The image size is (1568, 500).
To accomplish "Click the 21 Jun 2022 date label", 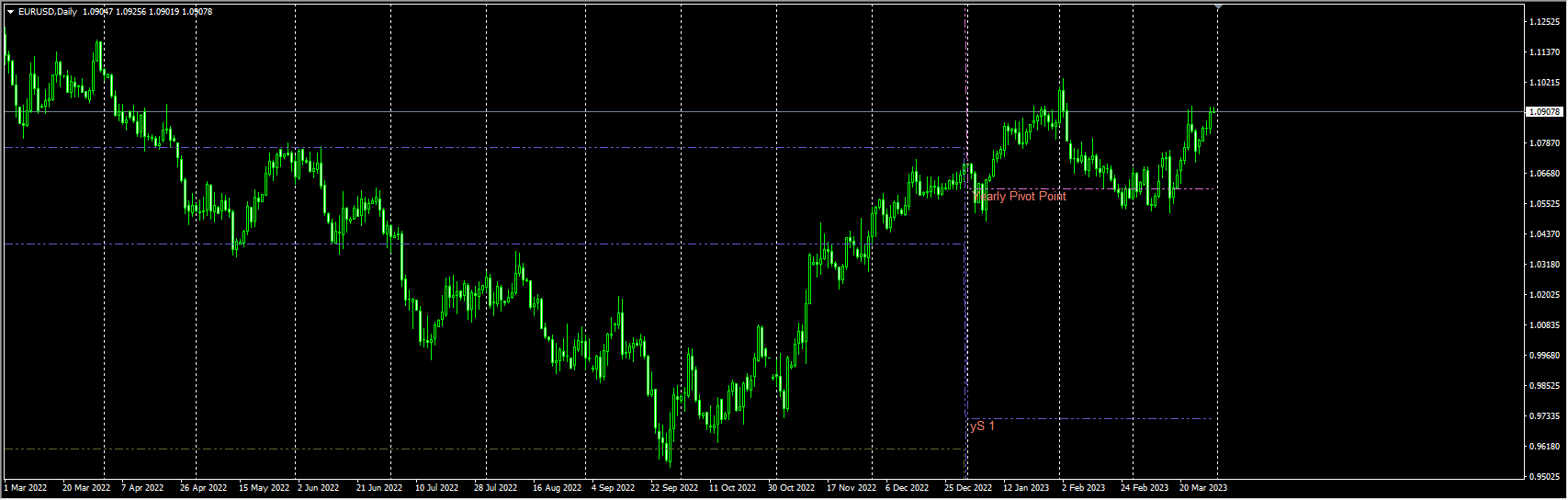I will pos(379,488).
